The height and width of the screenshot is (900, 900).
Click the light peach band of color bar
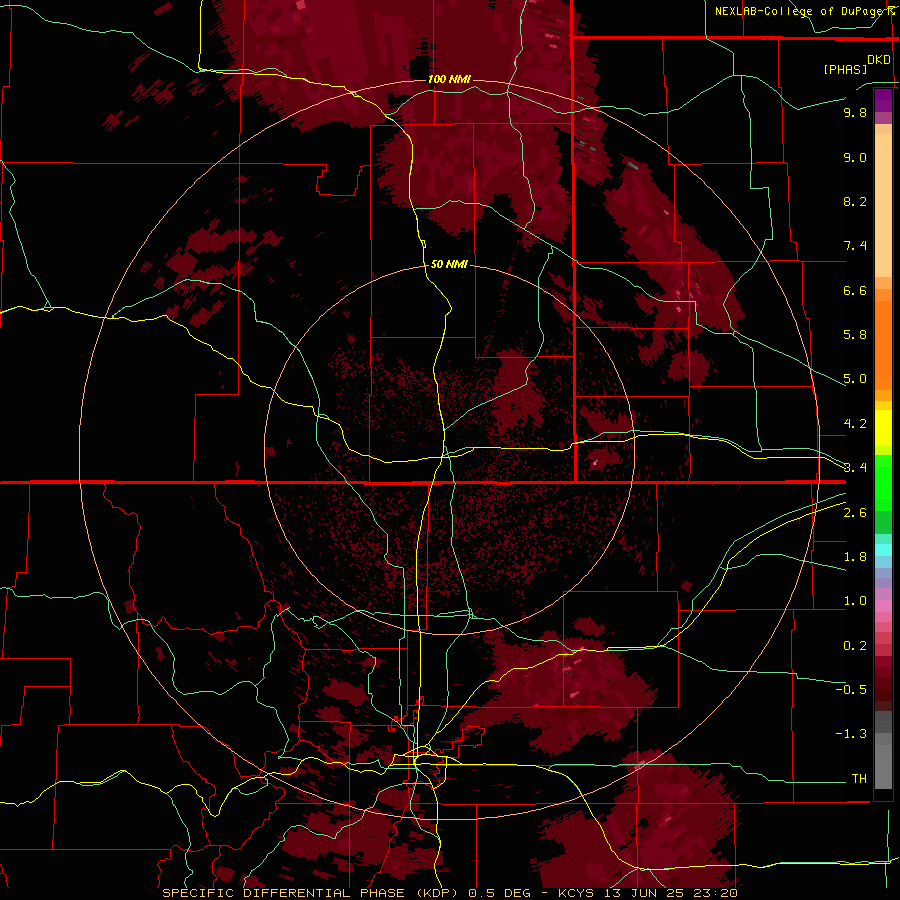tap(883, 207)
